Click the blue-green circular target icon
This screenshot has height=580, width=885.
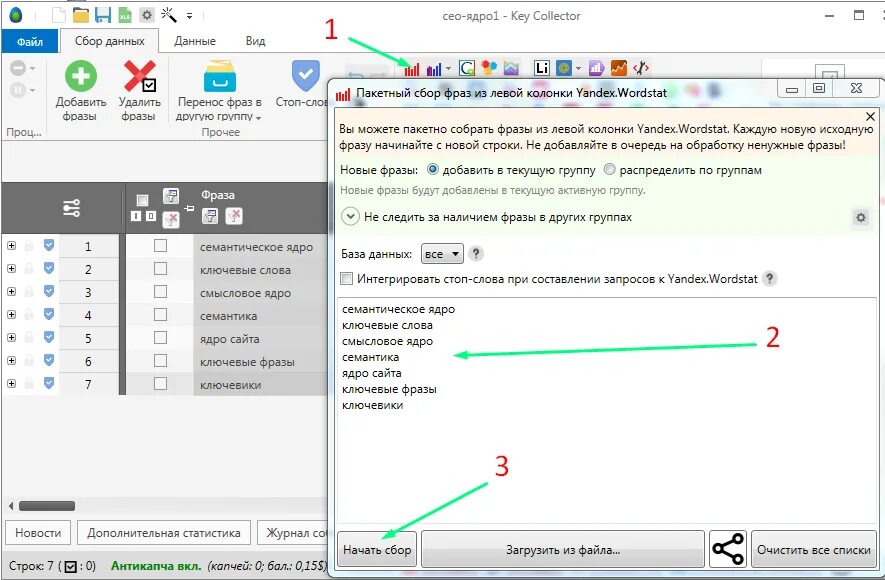tap(563, 68)
